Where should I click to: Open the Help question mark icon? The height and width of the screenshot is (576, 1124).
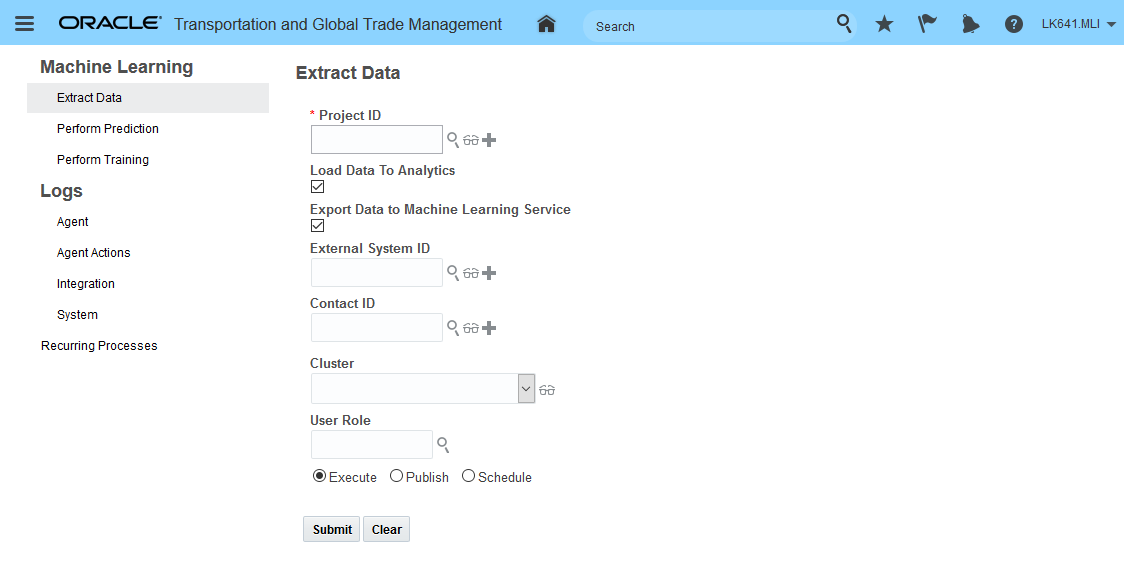[x=1013, y=24]
